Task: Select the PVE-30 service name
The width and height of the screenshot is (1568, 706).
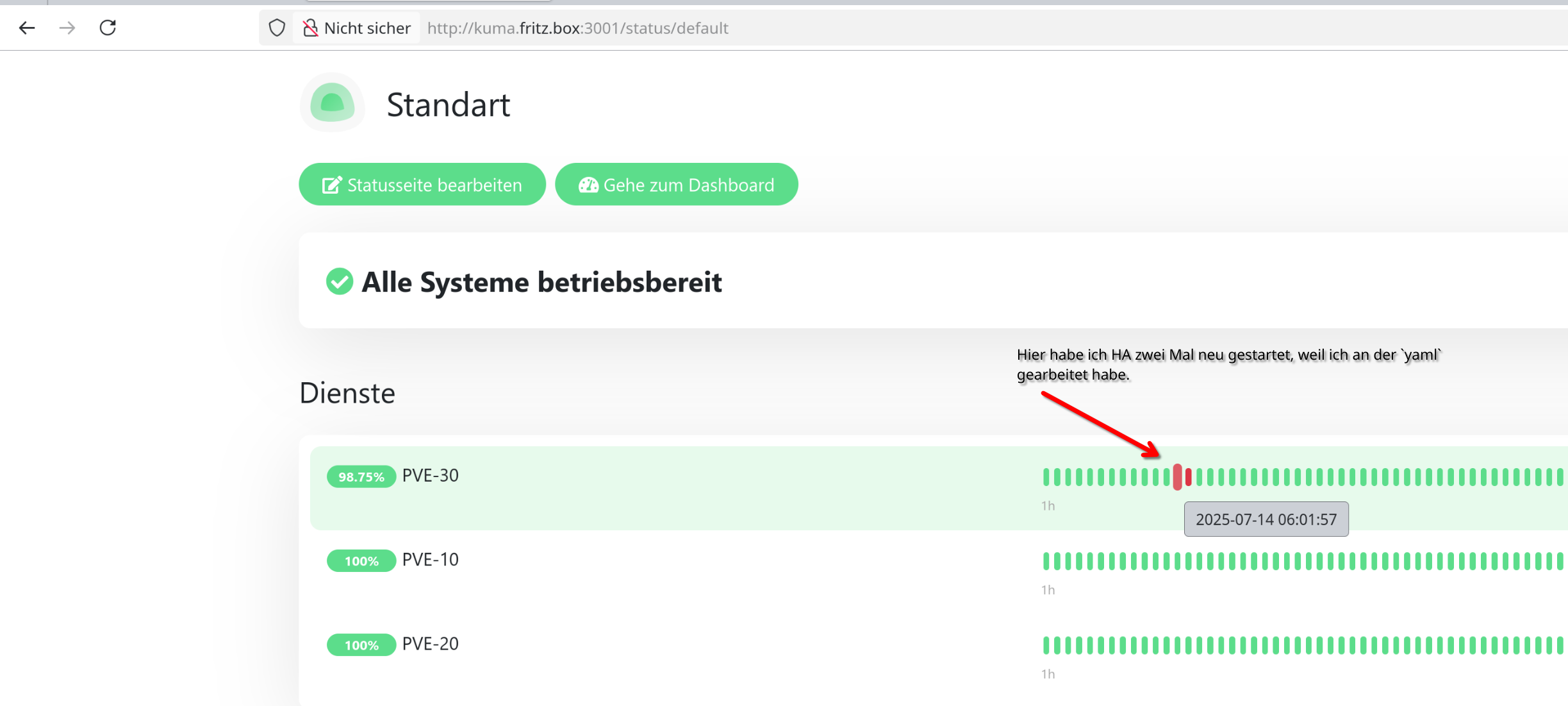Action: coord(430,476)
